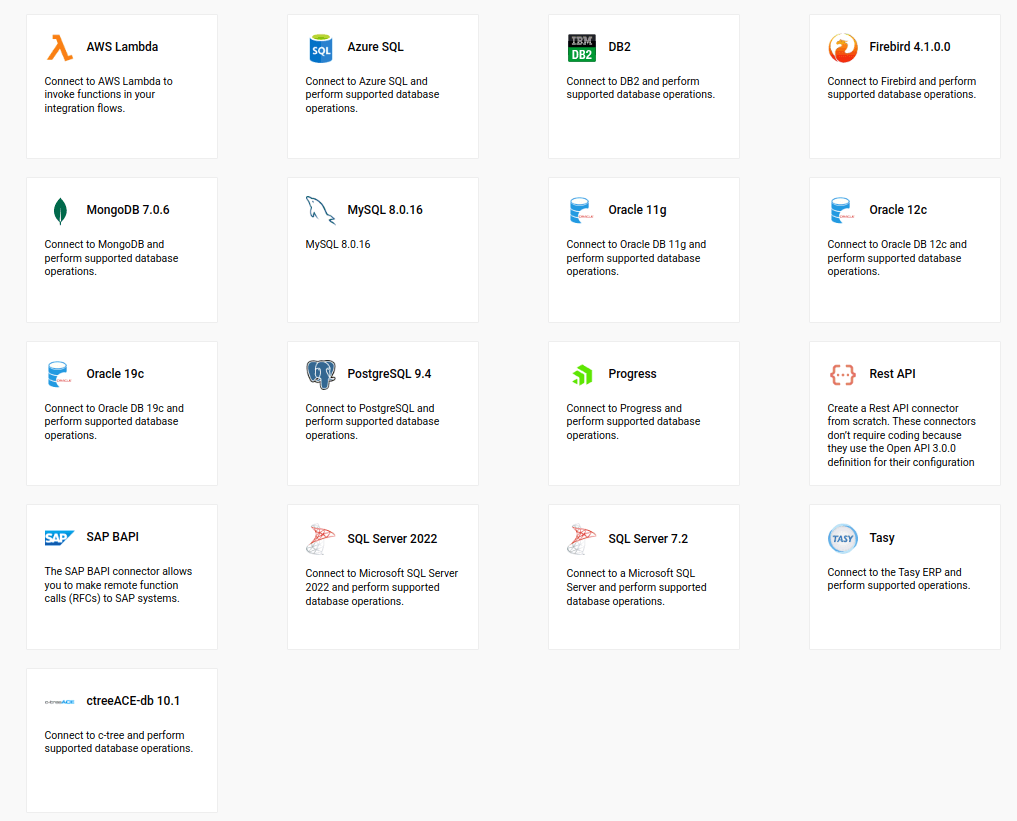Click the SAP logo icon
The width and height of the screenshot is (1017, 821).
tap(60, 538)
